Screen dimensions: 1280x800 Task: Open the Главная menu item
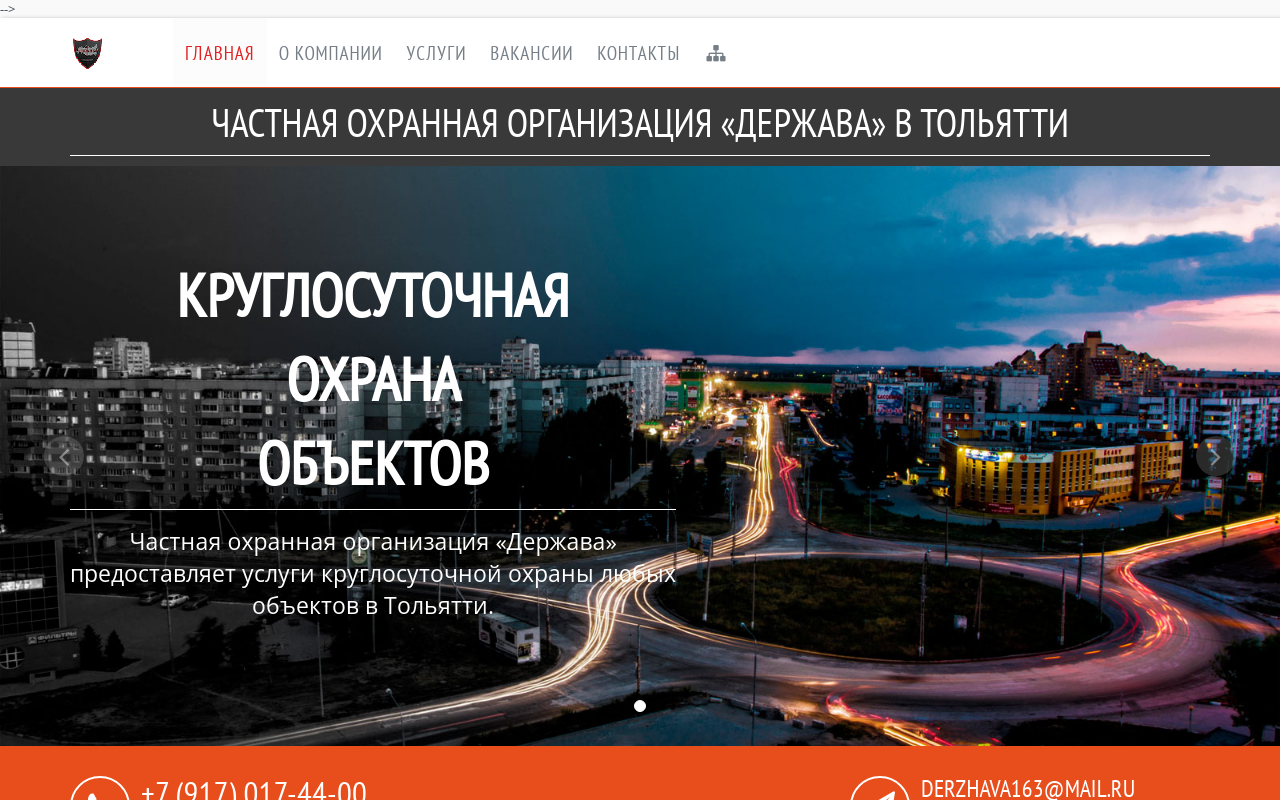pos(219,54)
